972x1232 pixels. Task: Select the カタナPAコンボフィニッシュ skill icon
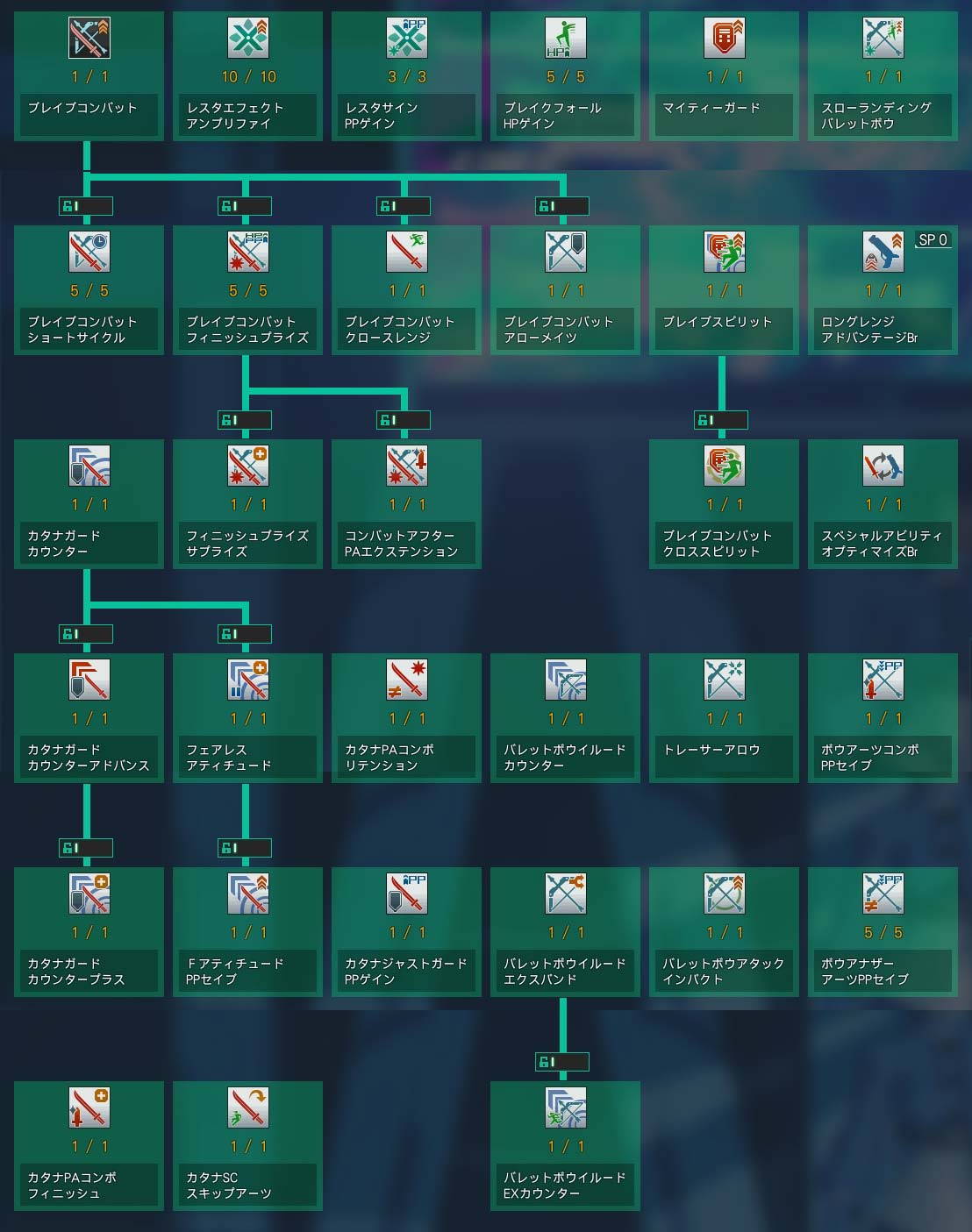click(x=89, y=1107)
